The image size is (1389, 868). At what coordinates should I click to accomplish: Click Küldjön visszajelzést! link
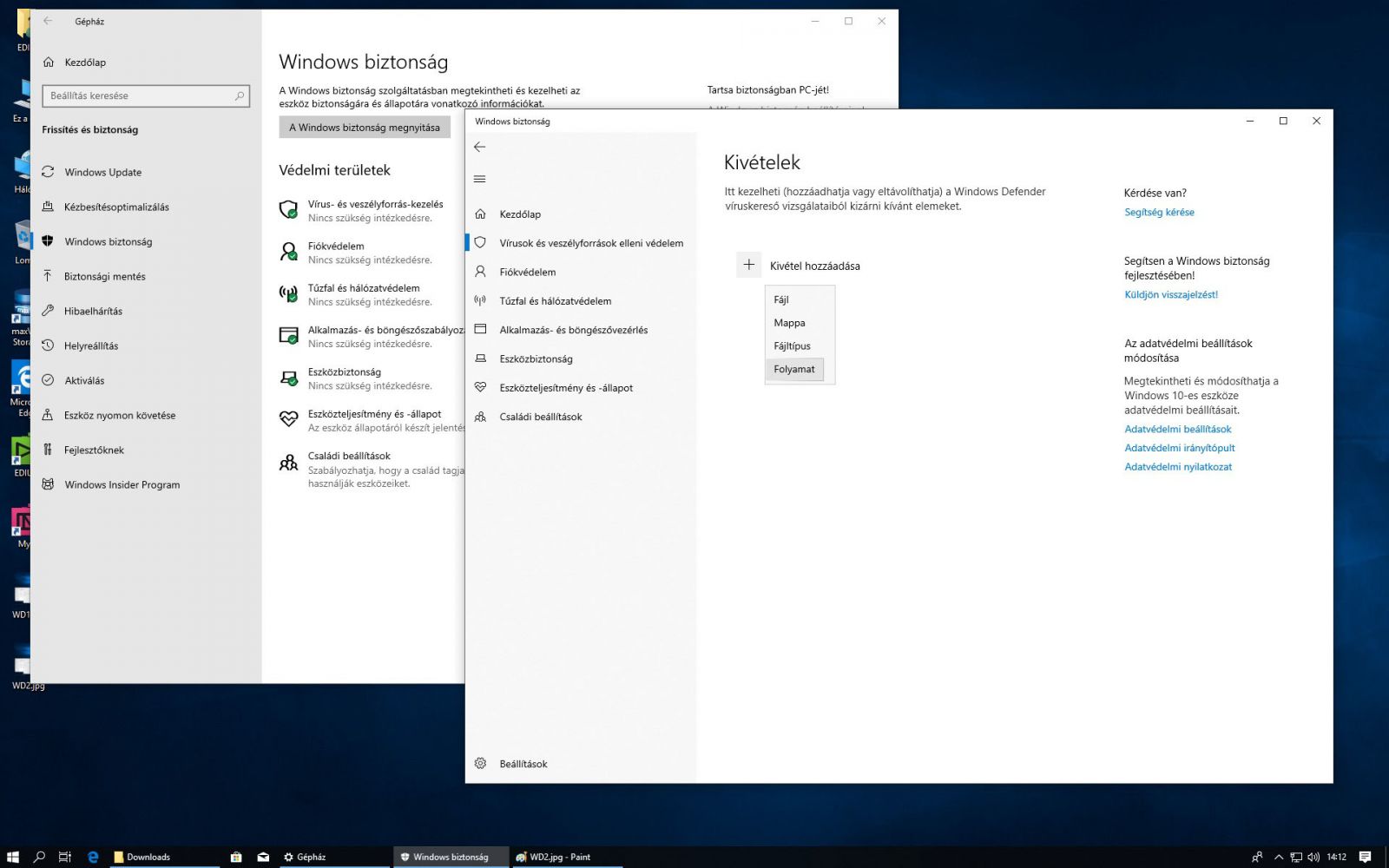coord(1171,294)
